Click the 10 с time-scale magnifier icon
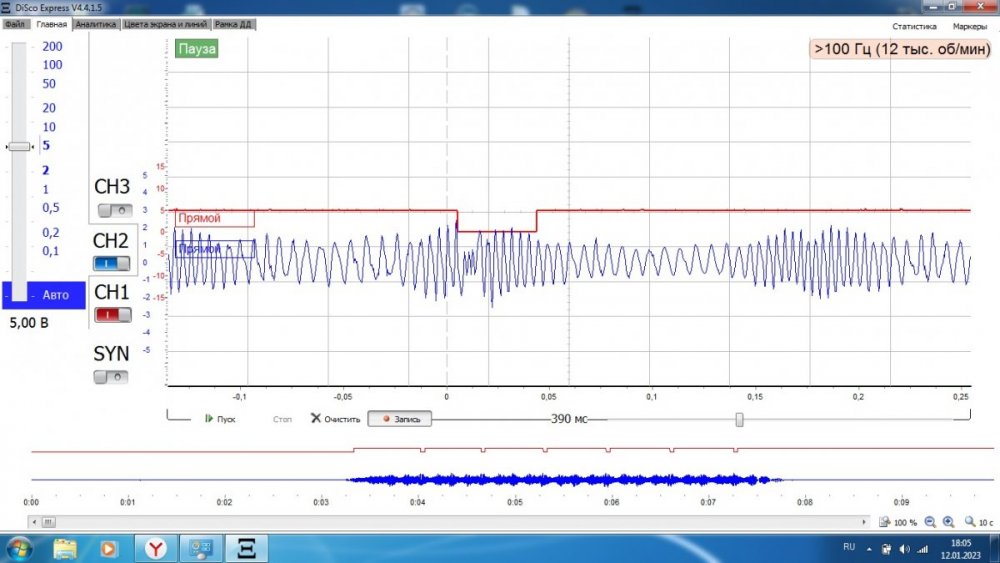The width and height of the screenshot is (1000, 563). tap(969, 522)
